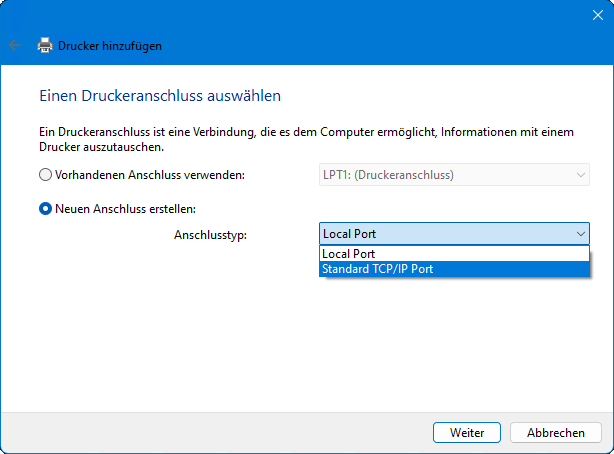Click the Drucker hinzufügen title text
The image size is (614, 454).
[x=110, y=45]
